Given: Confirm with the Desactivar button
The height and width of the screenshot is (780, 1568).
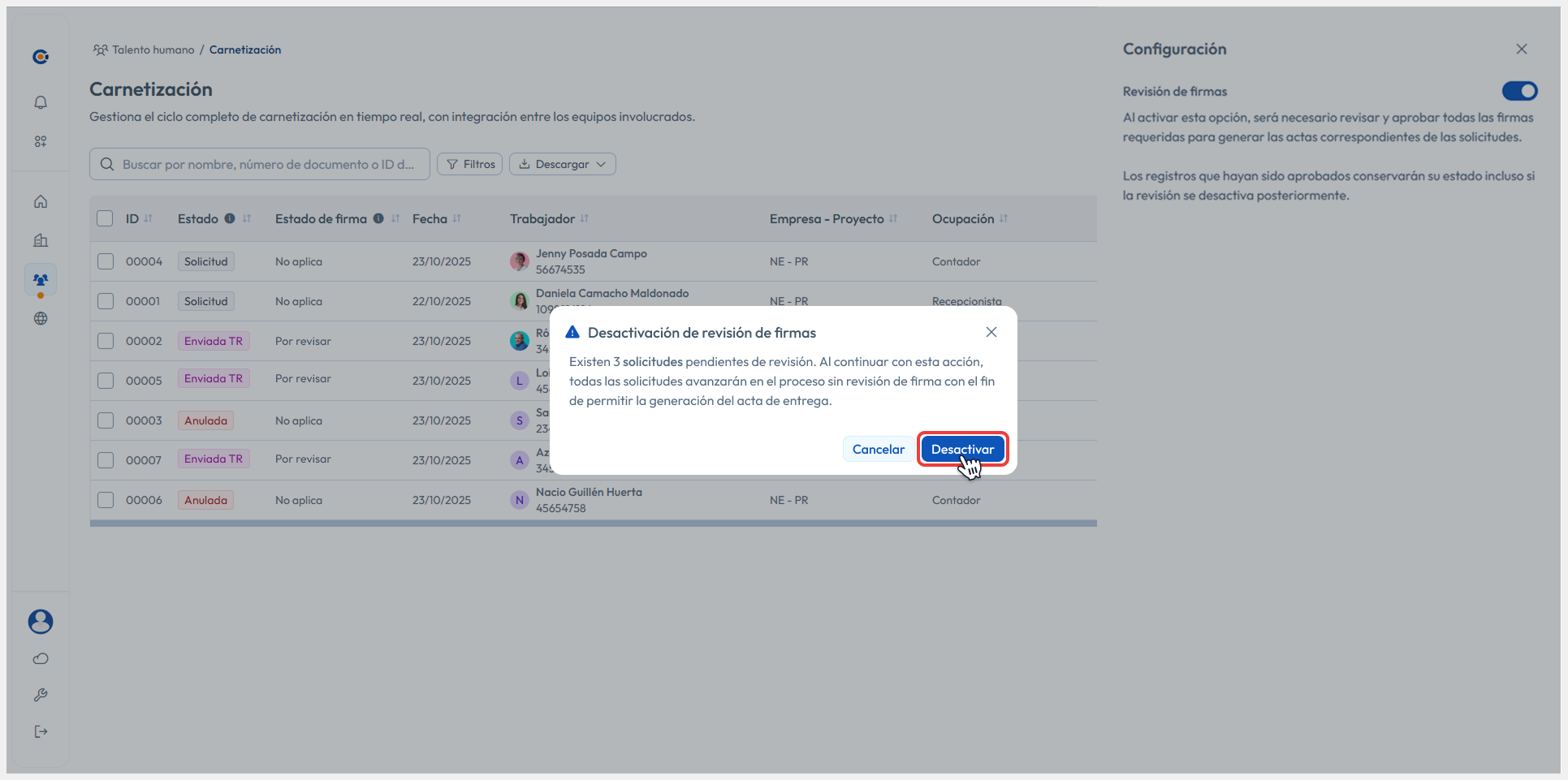Looking at the screenshot, I should click(x=962, y=449).
